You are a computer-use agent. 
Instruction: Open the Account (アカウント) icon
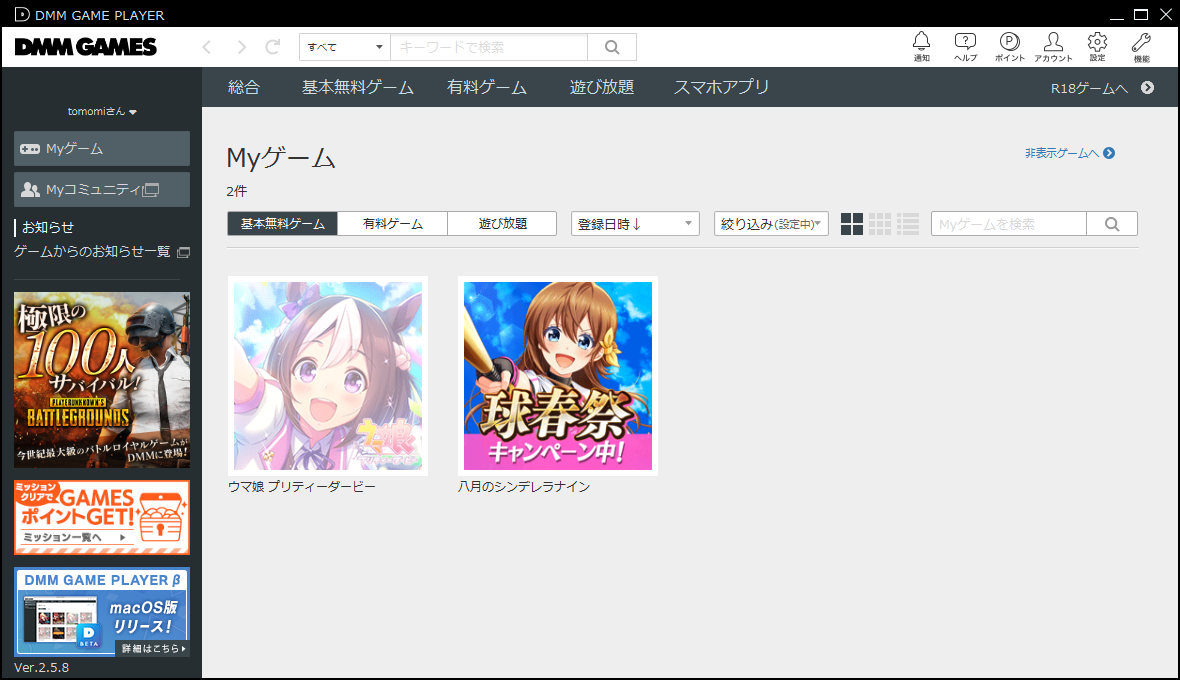tap(1053, 46)
